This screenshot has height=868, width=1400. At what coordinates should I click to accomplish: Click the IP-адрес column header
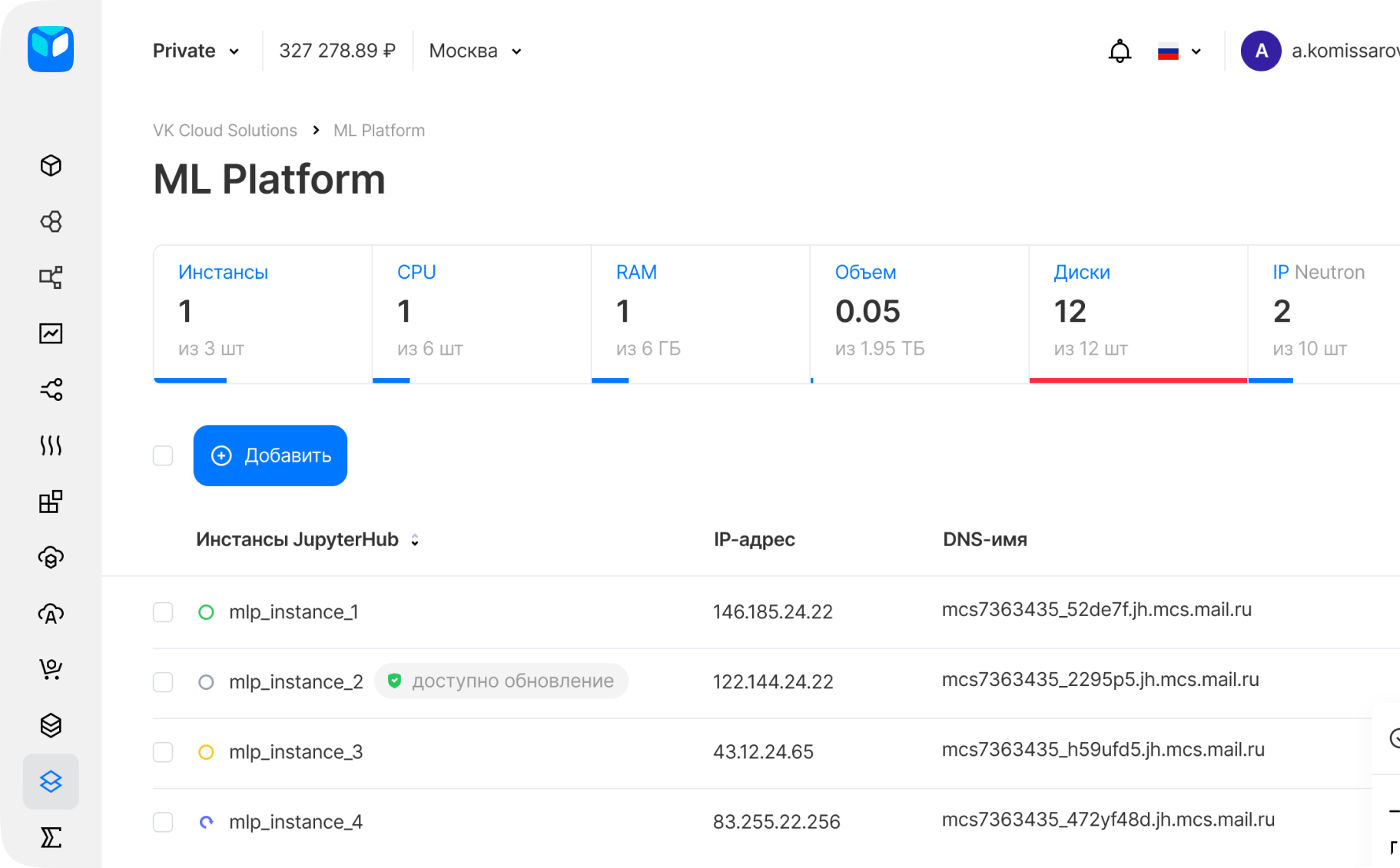coord(755,539)
